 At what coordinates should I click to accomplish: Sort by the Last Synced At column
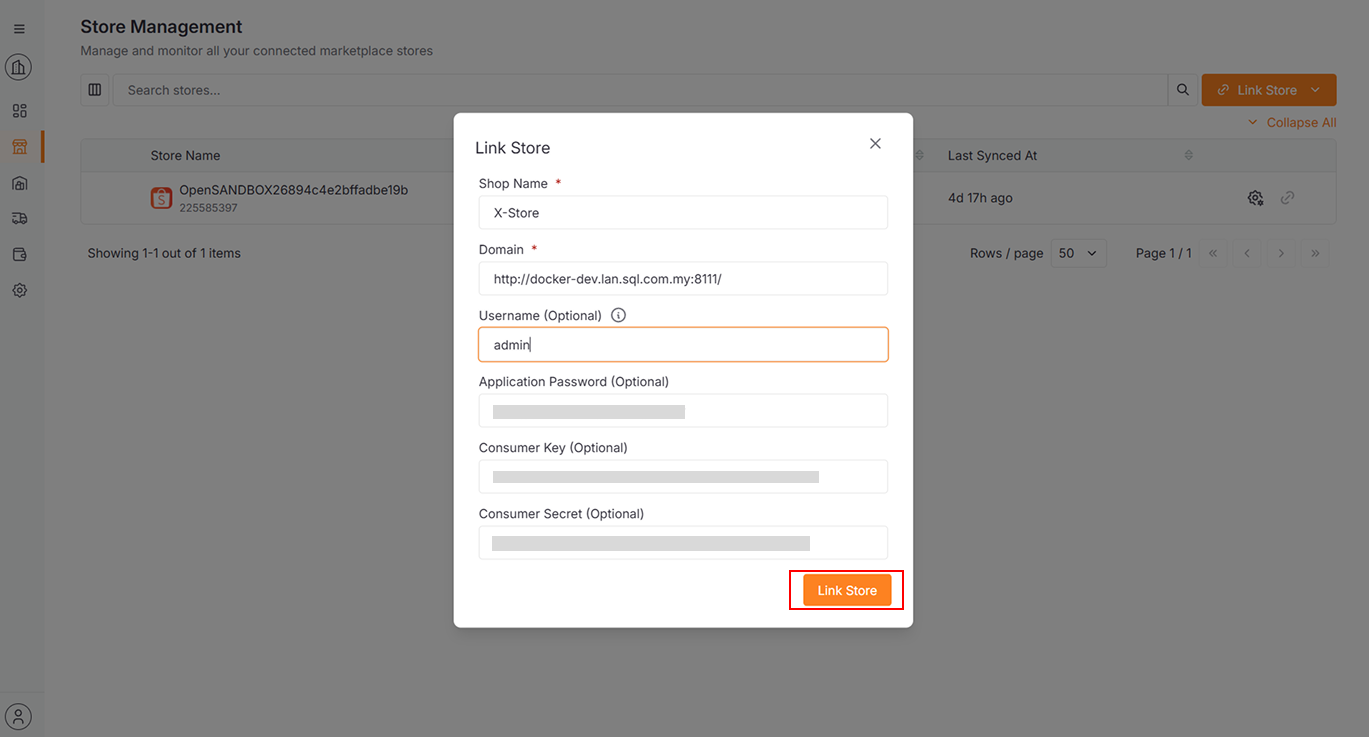[1188, 156]
